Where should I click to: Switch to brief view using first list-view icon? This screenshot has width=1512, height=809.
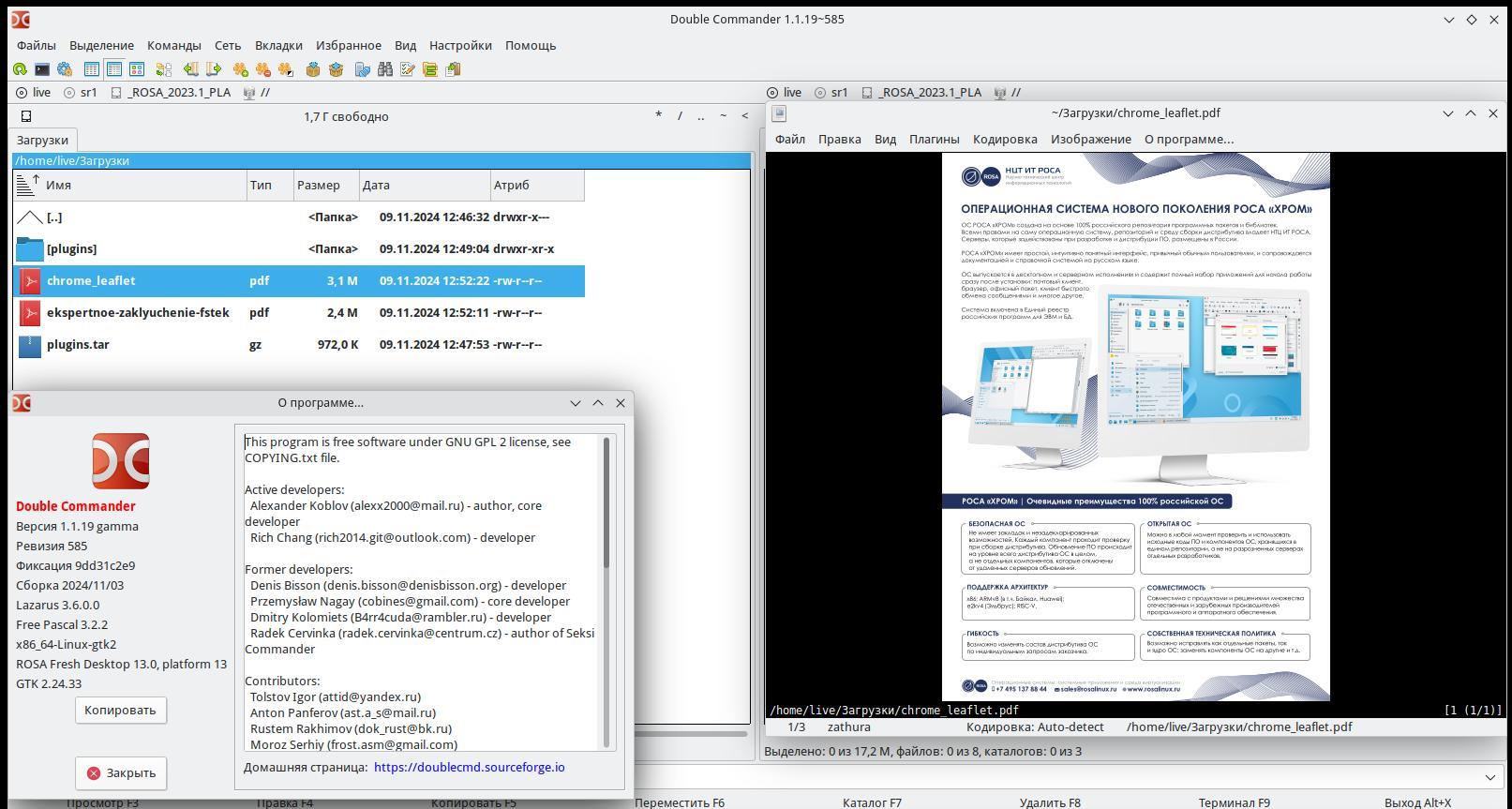click(92, 69)
